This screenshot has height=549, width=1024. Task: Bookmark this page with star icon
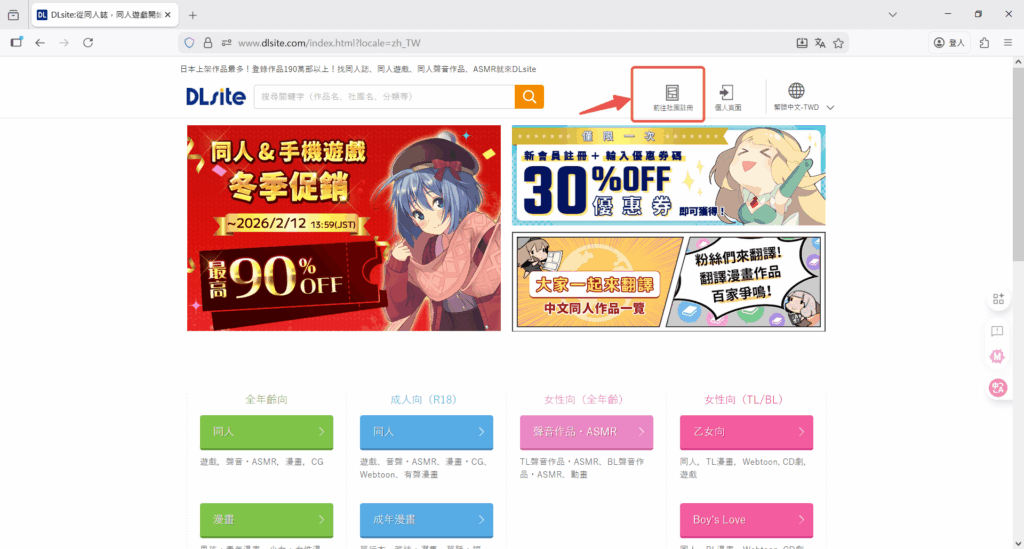[x=839, y=43]
